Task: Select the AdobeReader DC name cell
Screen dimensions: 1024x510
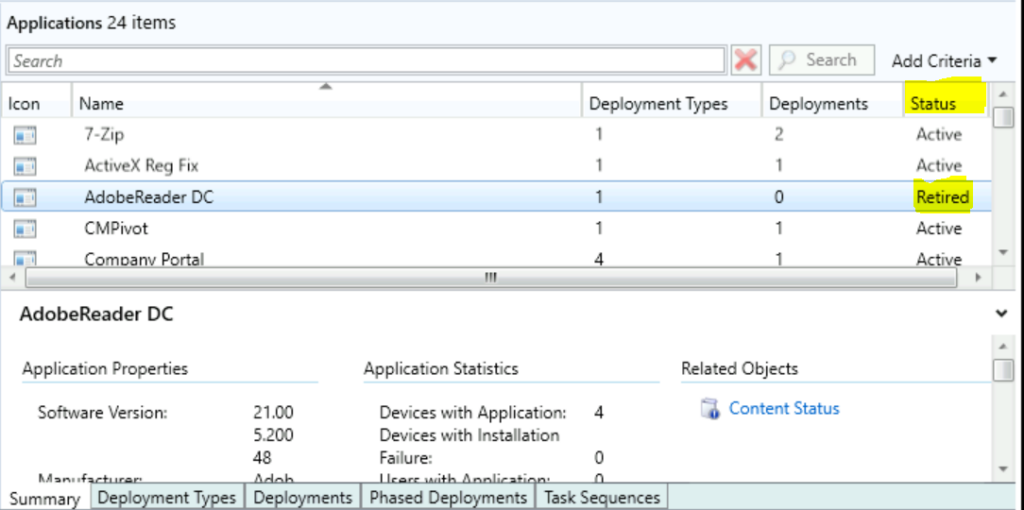Action: 149,197
